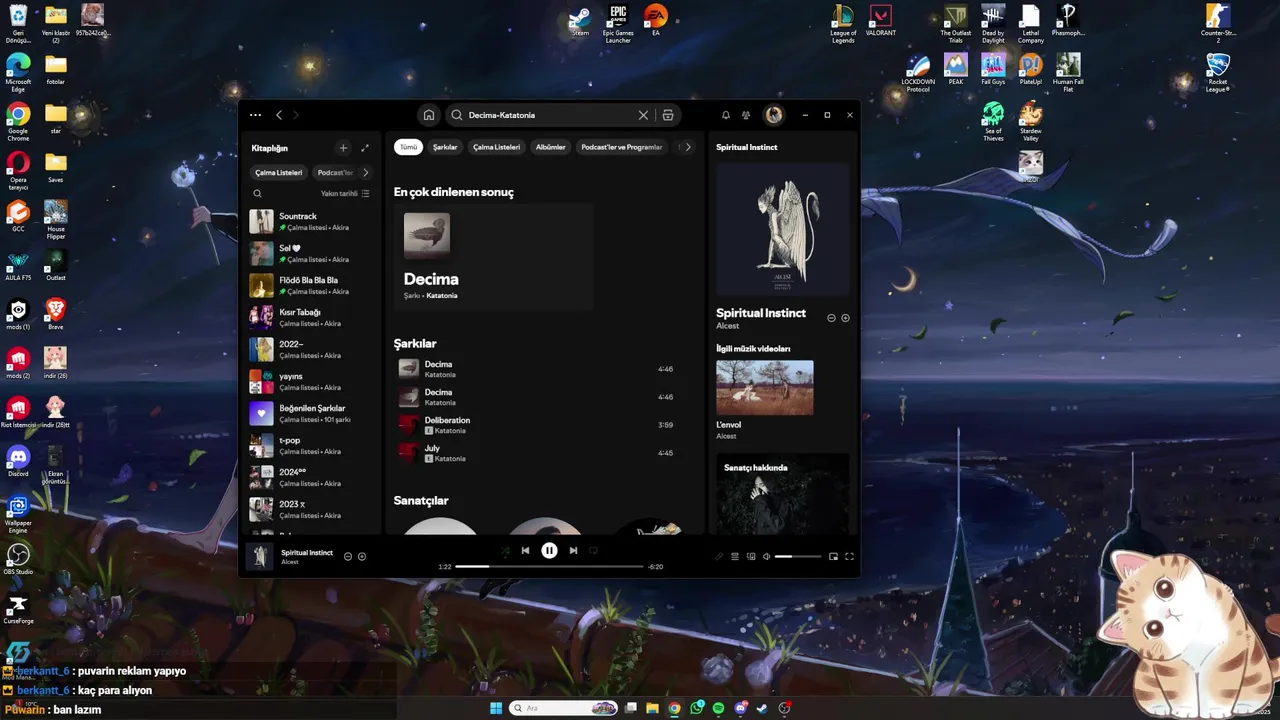Open OBS Studio desktop shortcut
This screenshot has height=720, width=1280.
[18, 560]
